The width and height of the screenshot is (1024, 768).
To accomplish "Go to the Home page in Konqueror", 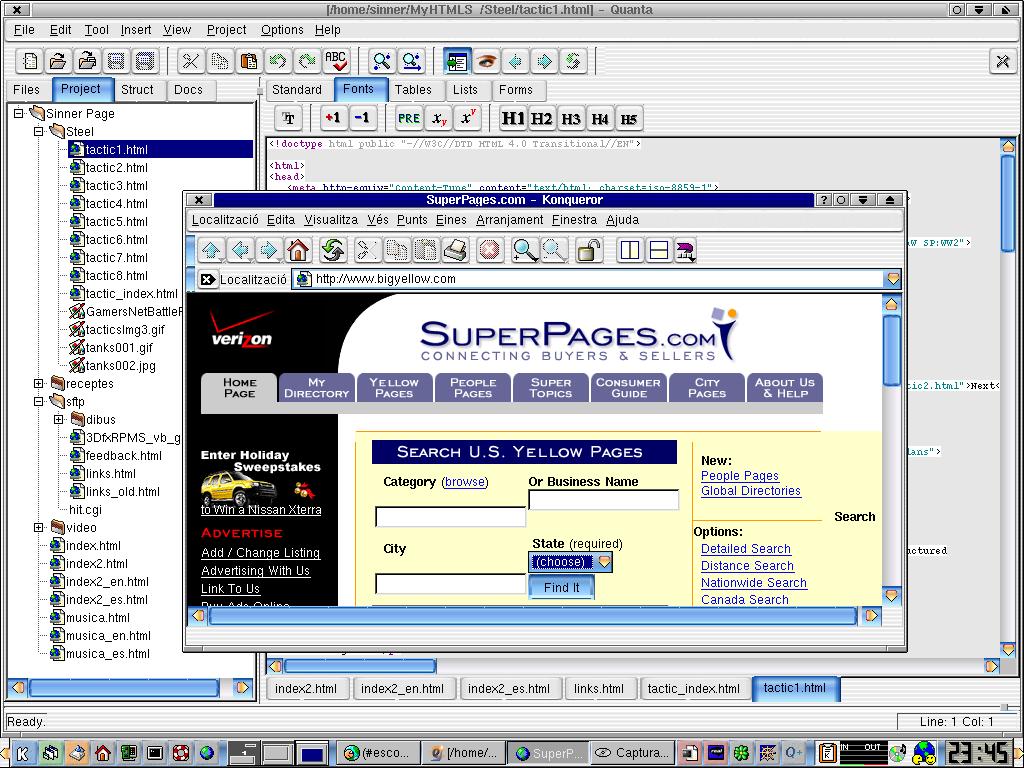I will pos(298,250).
